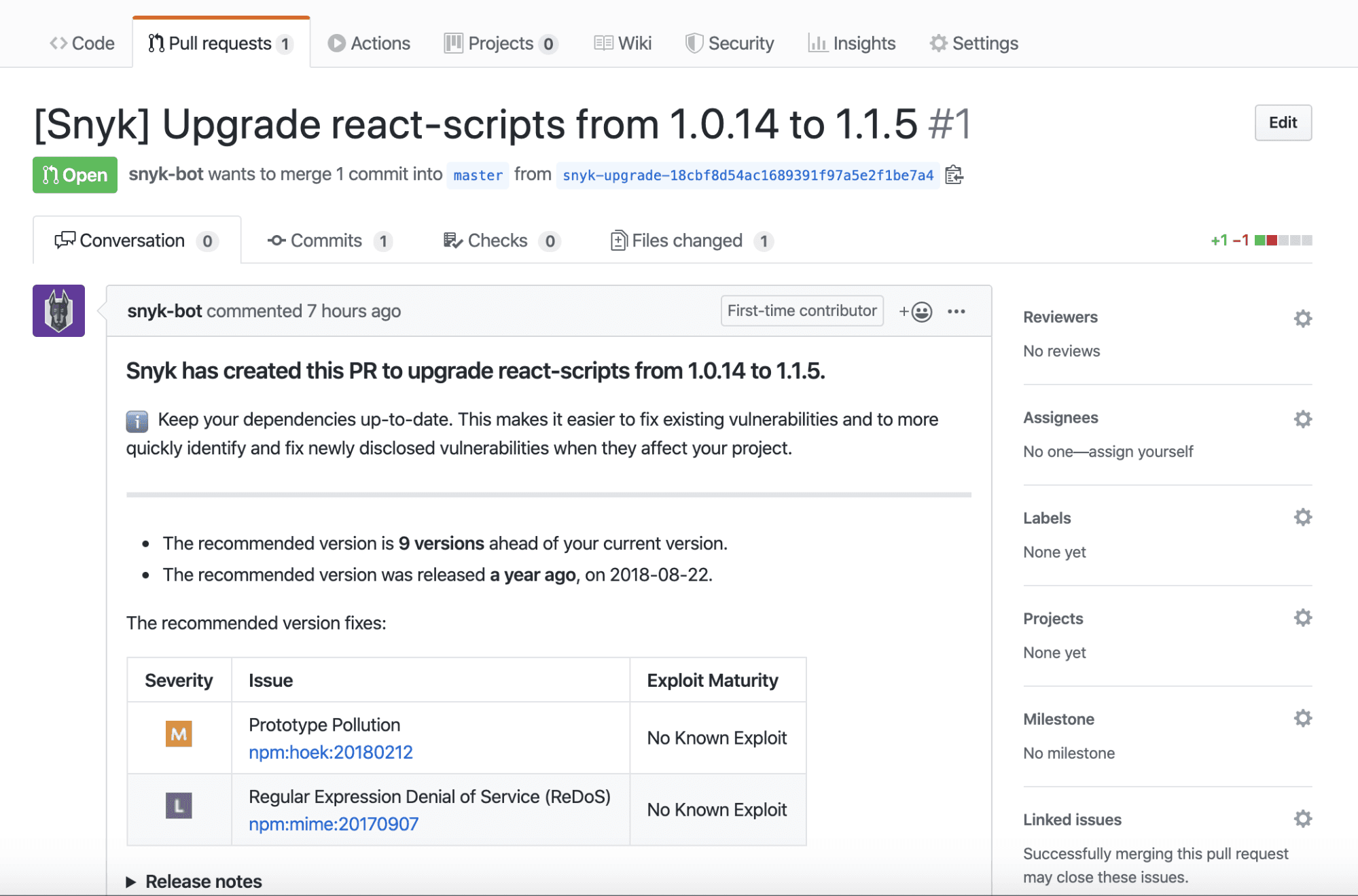Open the npm:mime:20170907 vulnerability link
1358x896 pixels.
(334, 824)
